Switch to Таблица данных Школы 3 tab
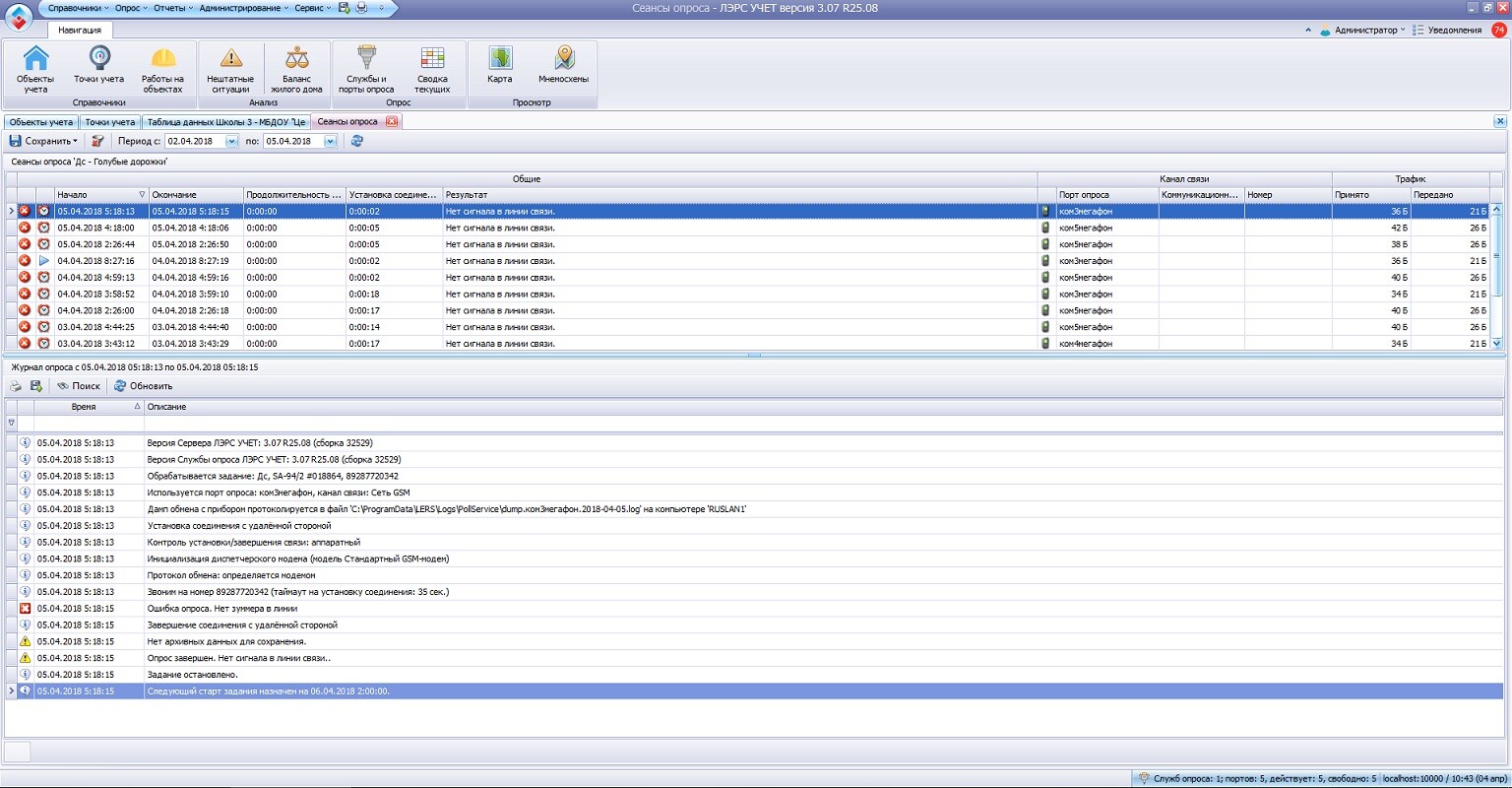Viewport: 1512px width, 788px height. click(x=226, y=122)
